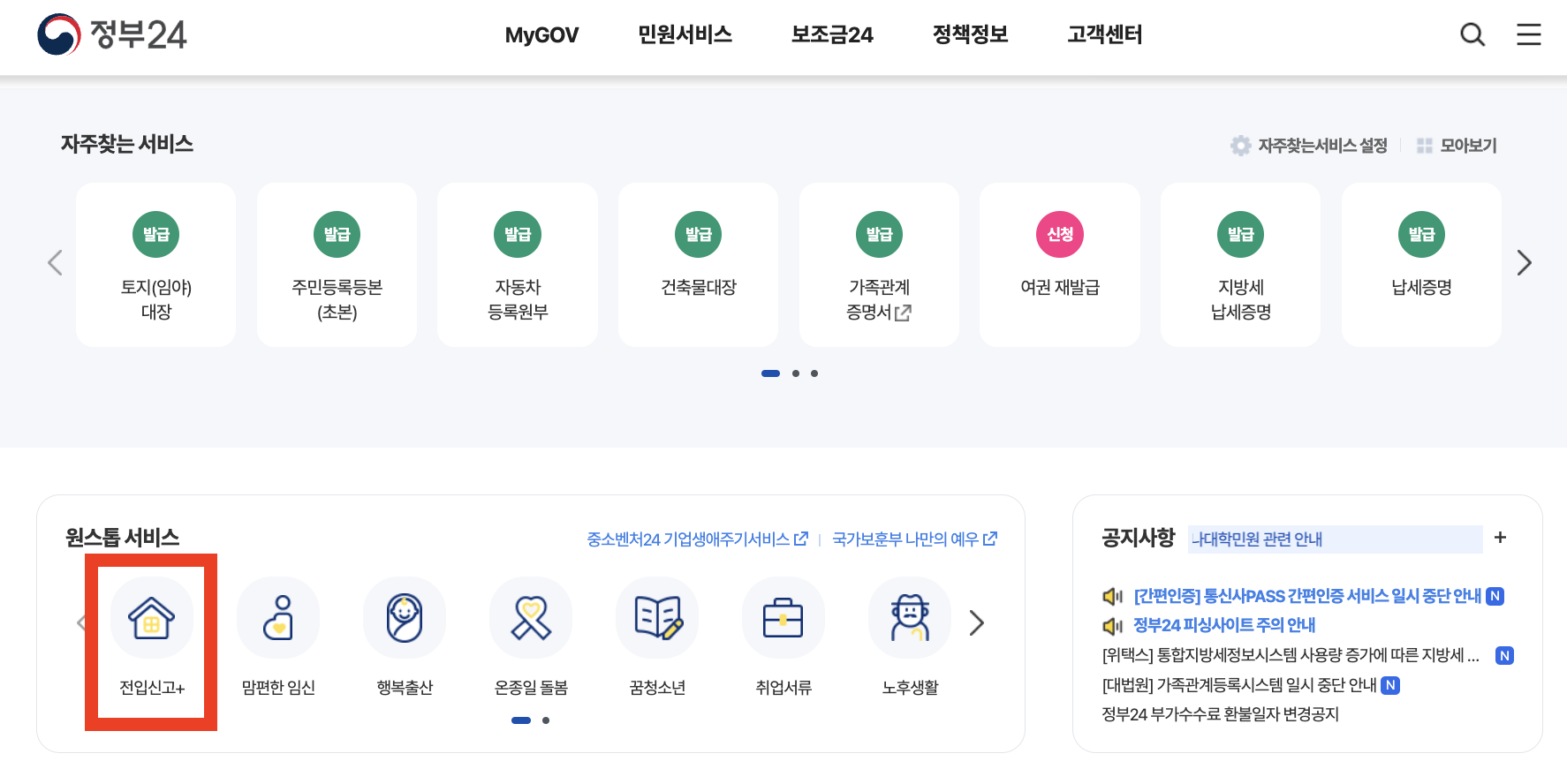Select second page dot of 원스톱 서비스

[546, 720]
